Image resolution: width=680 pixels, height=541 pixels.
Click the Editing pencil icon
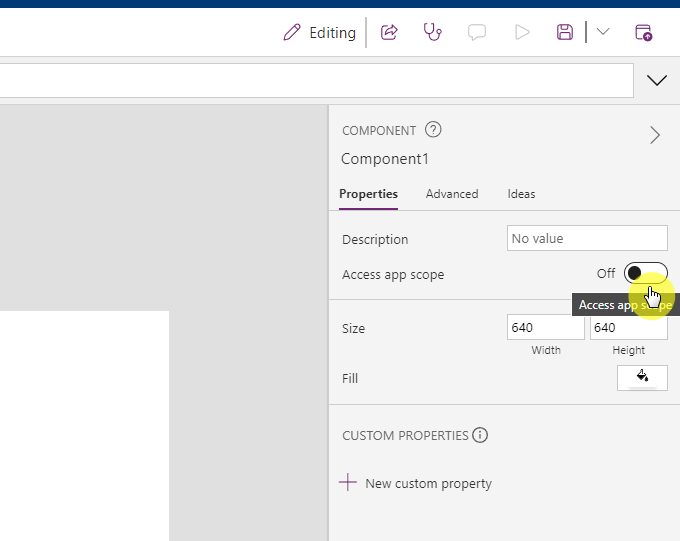[292, 33]
